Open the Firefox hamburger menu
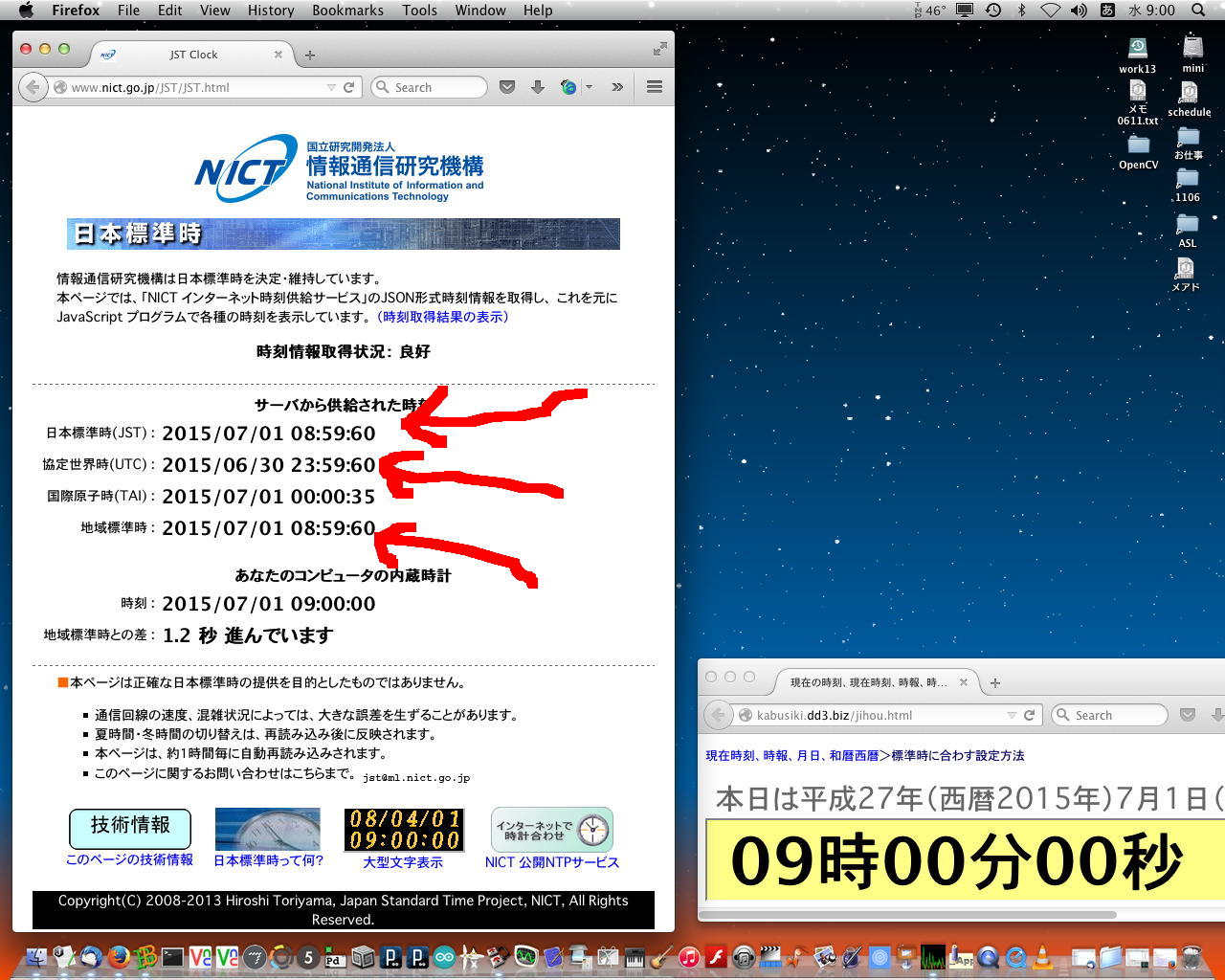The height and width of the screenshot is (980, 1225). 655,87
